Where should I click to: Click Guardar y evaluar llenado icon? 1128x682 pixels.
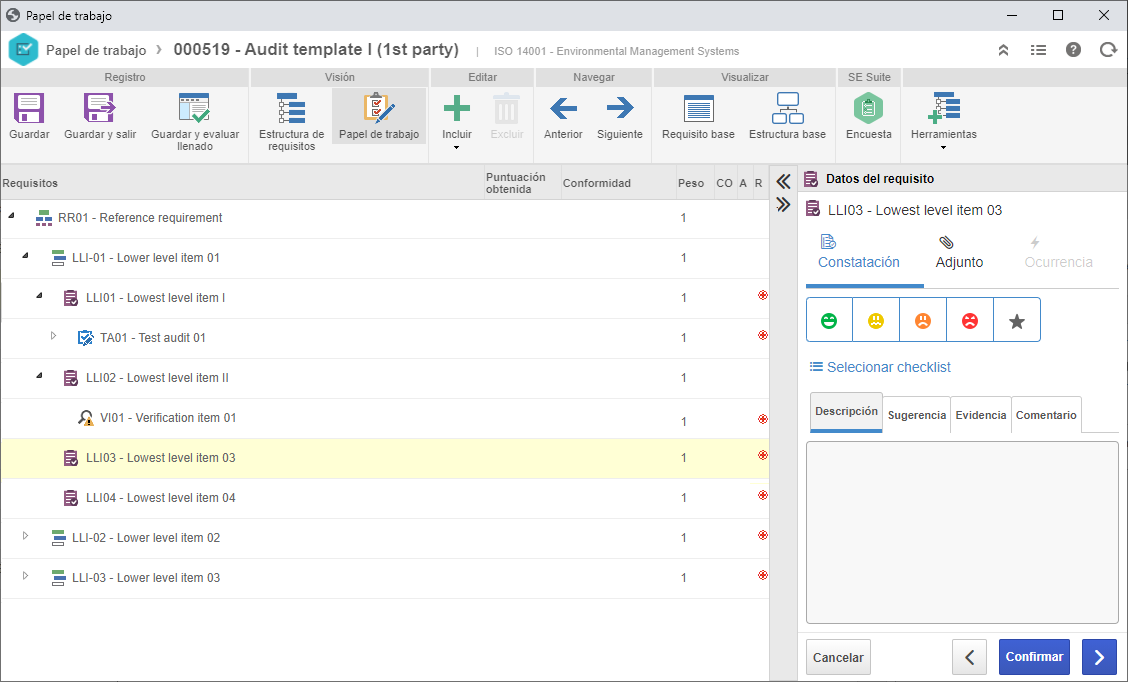pyautogui.click(x=194, y=109)
